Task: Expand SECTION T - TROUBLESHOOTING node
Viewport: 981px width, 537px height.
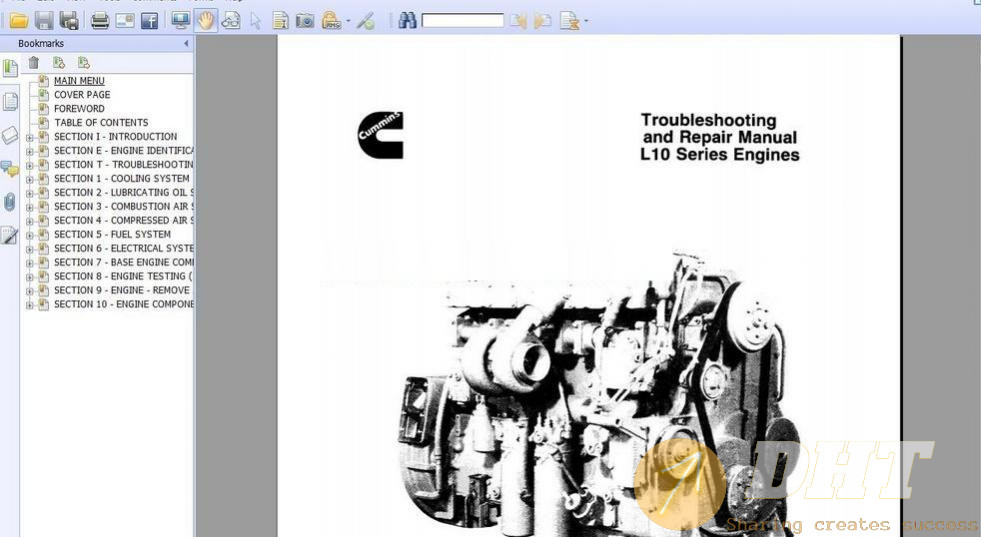Action: tap(29, 165)
